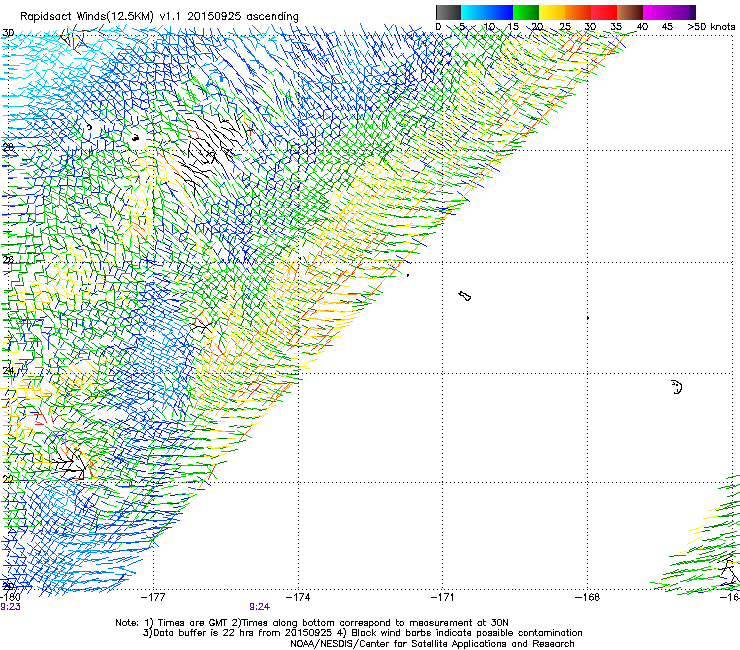Click the '25' legend scale label
Screen dimensions: 740x650
[564, 27]
